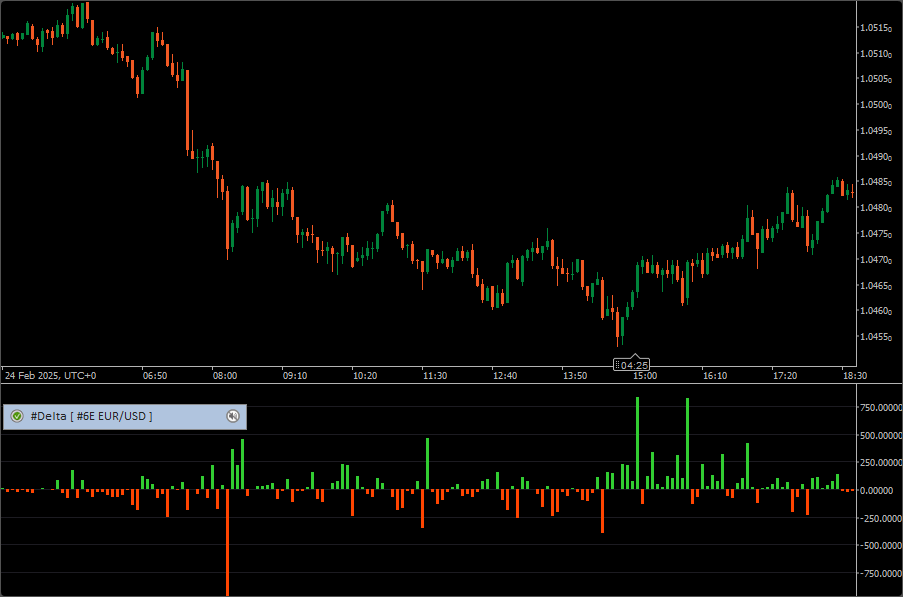Select the #Delta [ #6E EUR/USD ] label
The height and width of the screenshot is (597, 903).
pyautogui.click(x=91, y=416)
